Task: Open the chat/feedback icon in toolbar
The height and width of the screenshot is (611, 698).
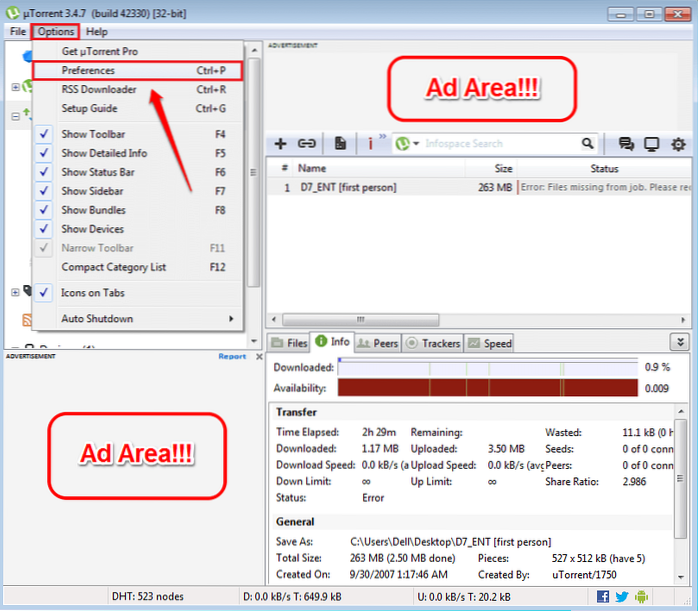Action: pos(627,144)
